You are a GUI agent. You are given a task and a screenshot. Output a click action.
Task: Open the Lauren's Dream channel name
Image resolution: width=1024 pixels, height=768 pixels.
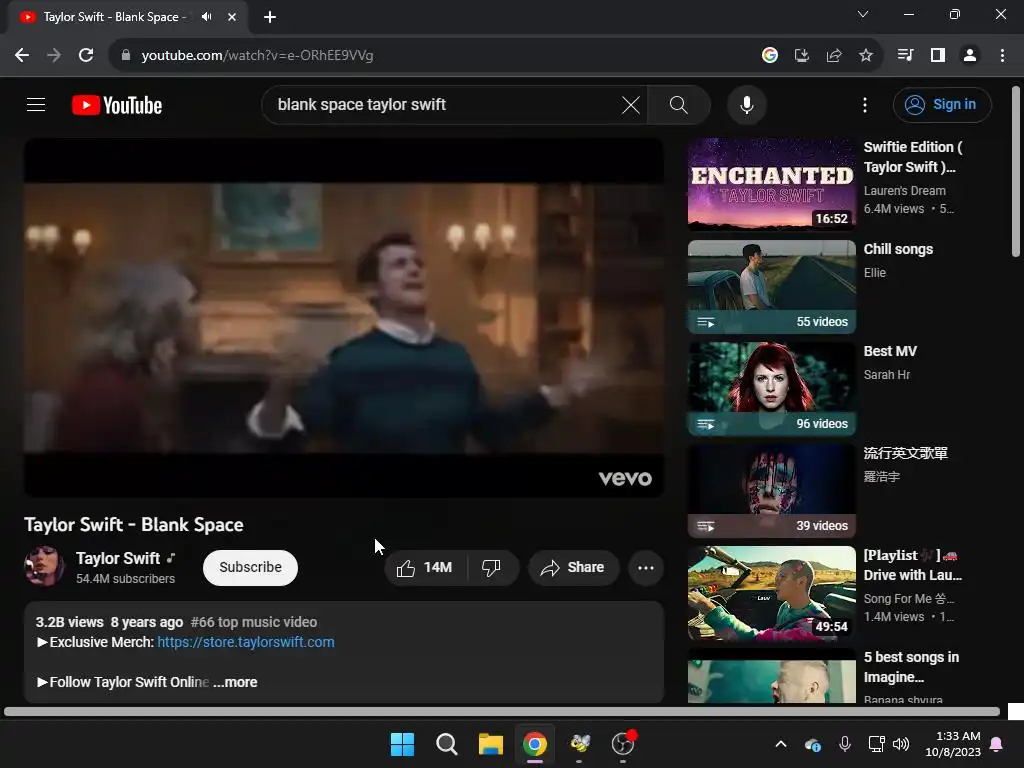(904, 191)
